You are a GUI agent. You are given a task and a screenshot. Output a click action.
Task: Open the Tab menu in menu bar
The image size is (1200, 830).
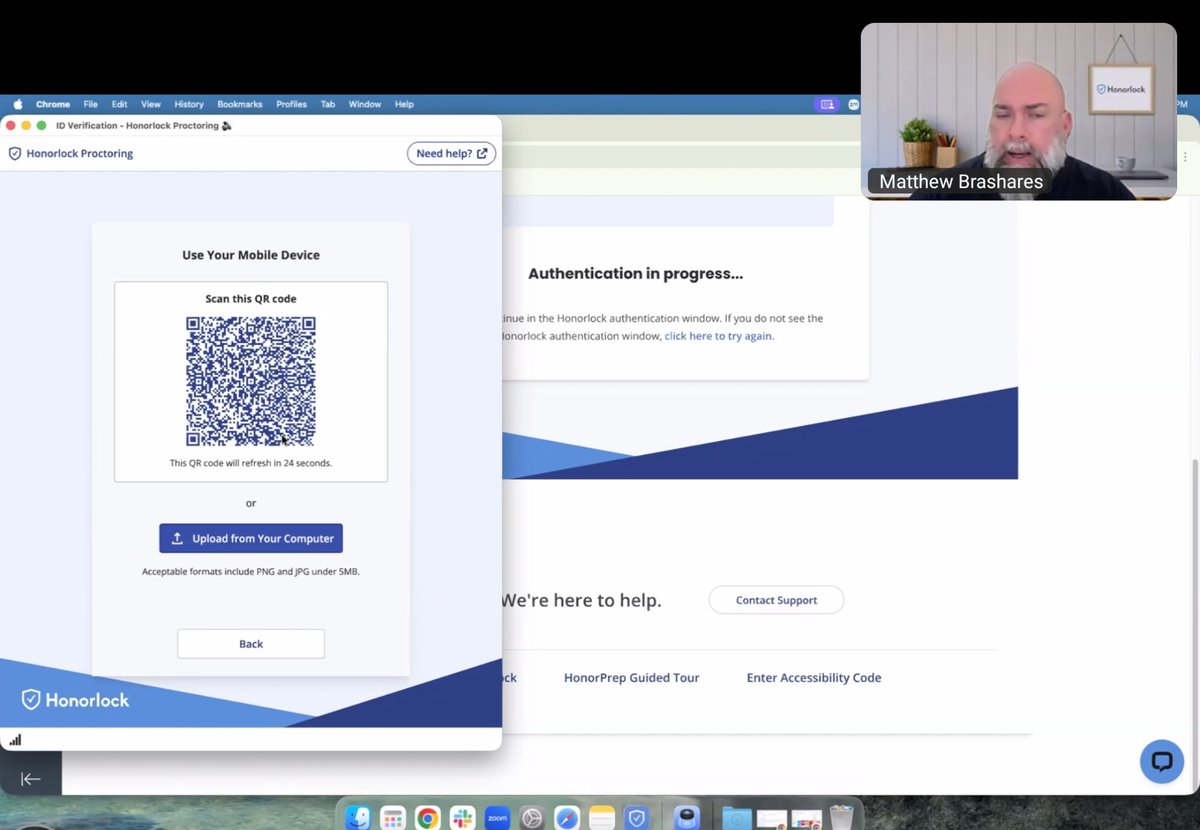(x=328, y=104)
